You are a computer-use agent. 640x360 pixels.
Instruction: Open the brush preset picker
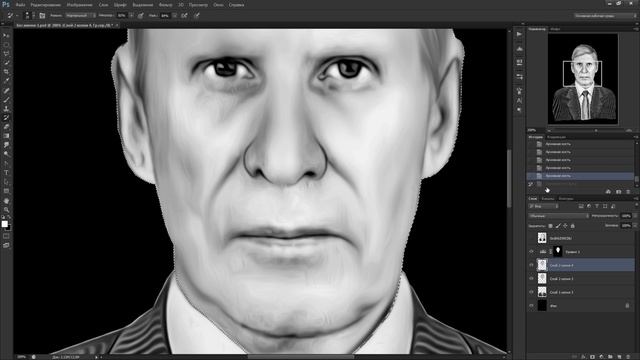[29, 16]
